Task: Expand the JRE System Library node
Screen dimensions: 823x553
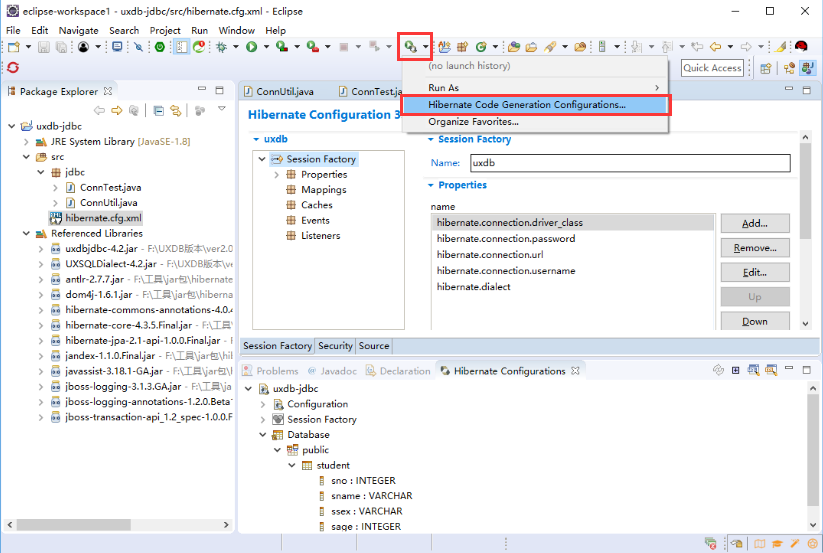Action: (27, 141)
